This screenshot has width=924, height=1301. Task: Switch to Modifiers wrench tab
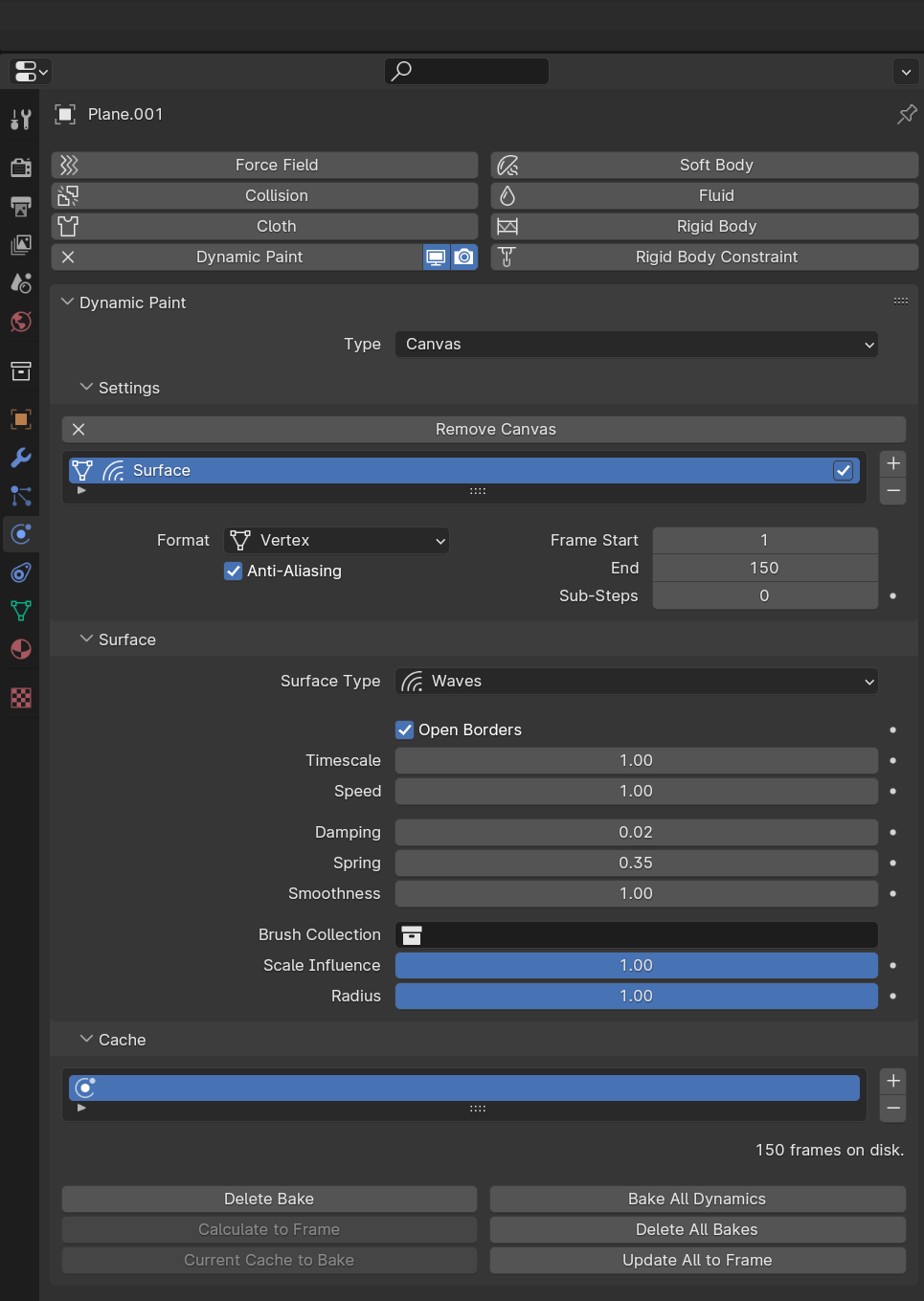pos(21,458)
